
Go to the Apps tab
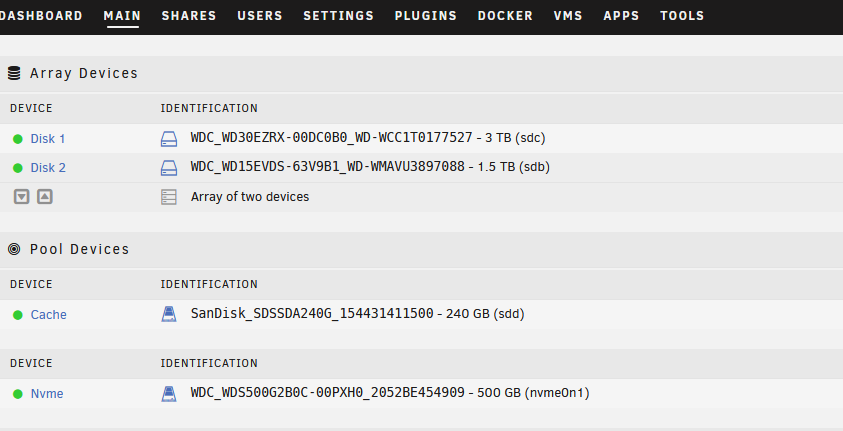pos(621,16)
